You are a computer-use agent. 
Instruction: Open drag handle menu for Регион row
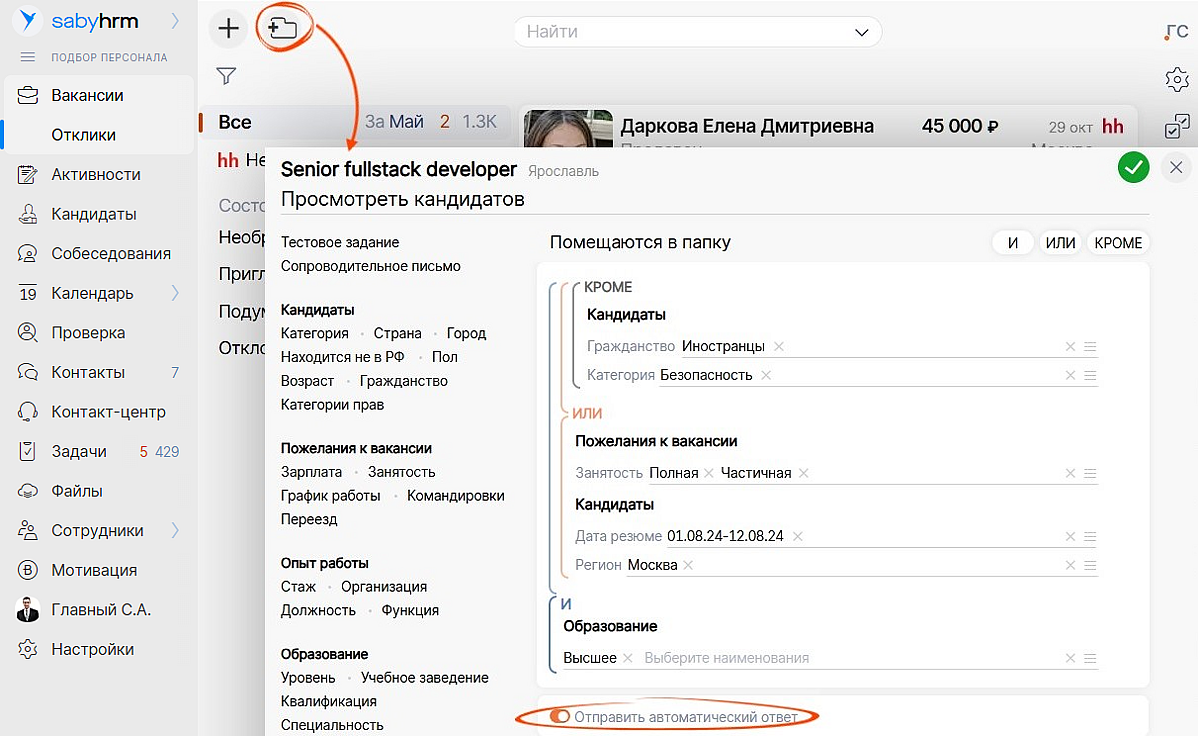[1090, 566]
